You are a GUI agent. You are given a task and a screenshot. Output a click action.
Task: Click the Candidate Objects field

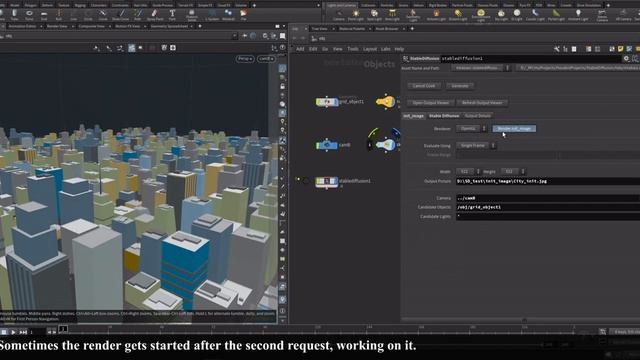tap(548, 207)
